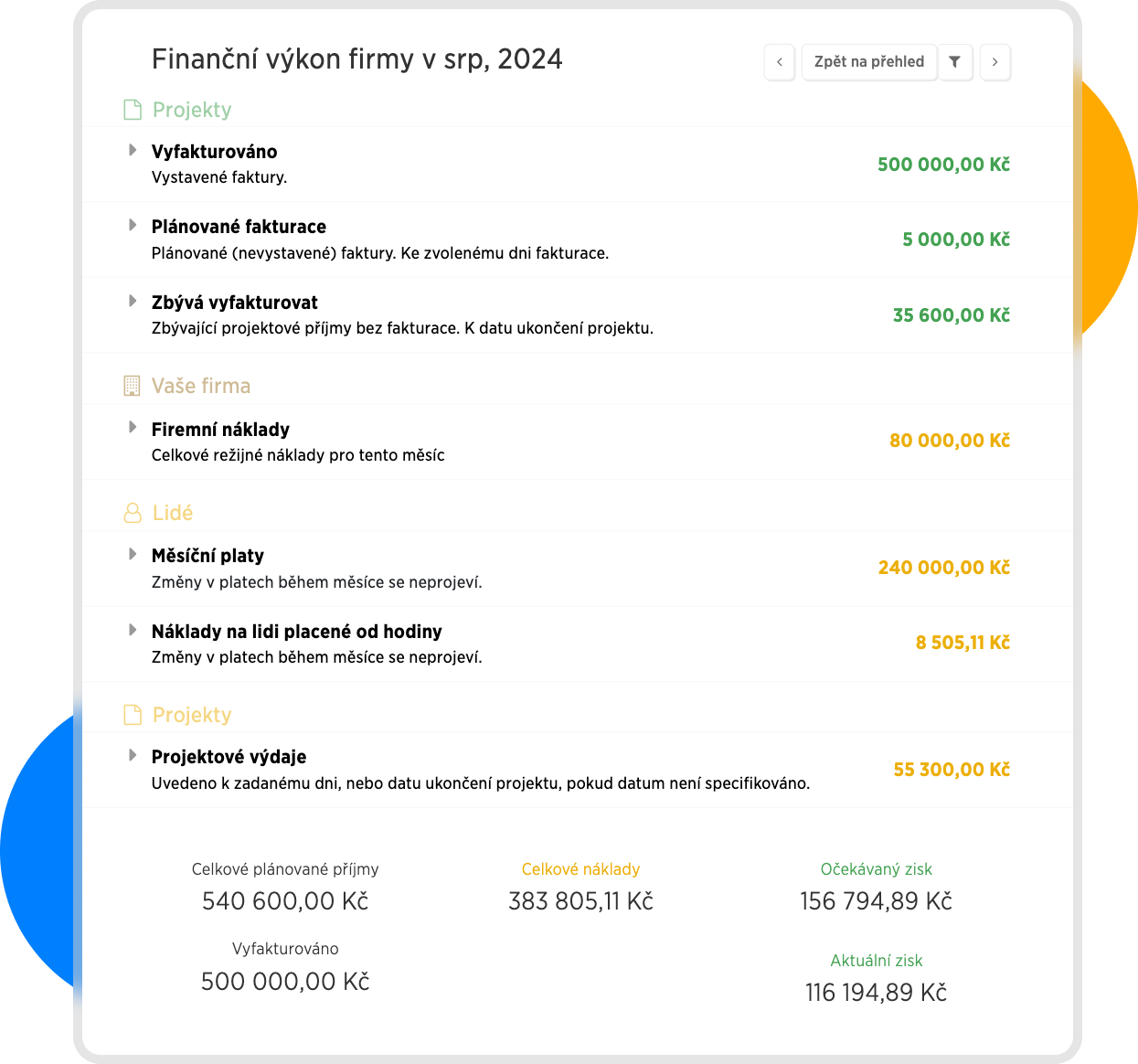Screen dimensions: 1138x1064
Task: Click the Lidé section heading
Action: [x=173, y=513]
